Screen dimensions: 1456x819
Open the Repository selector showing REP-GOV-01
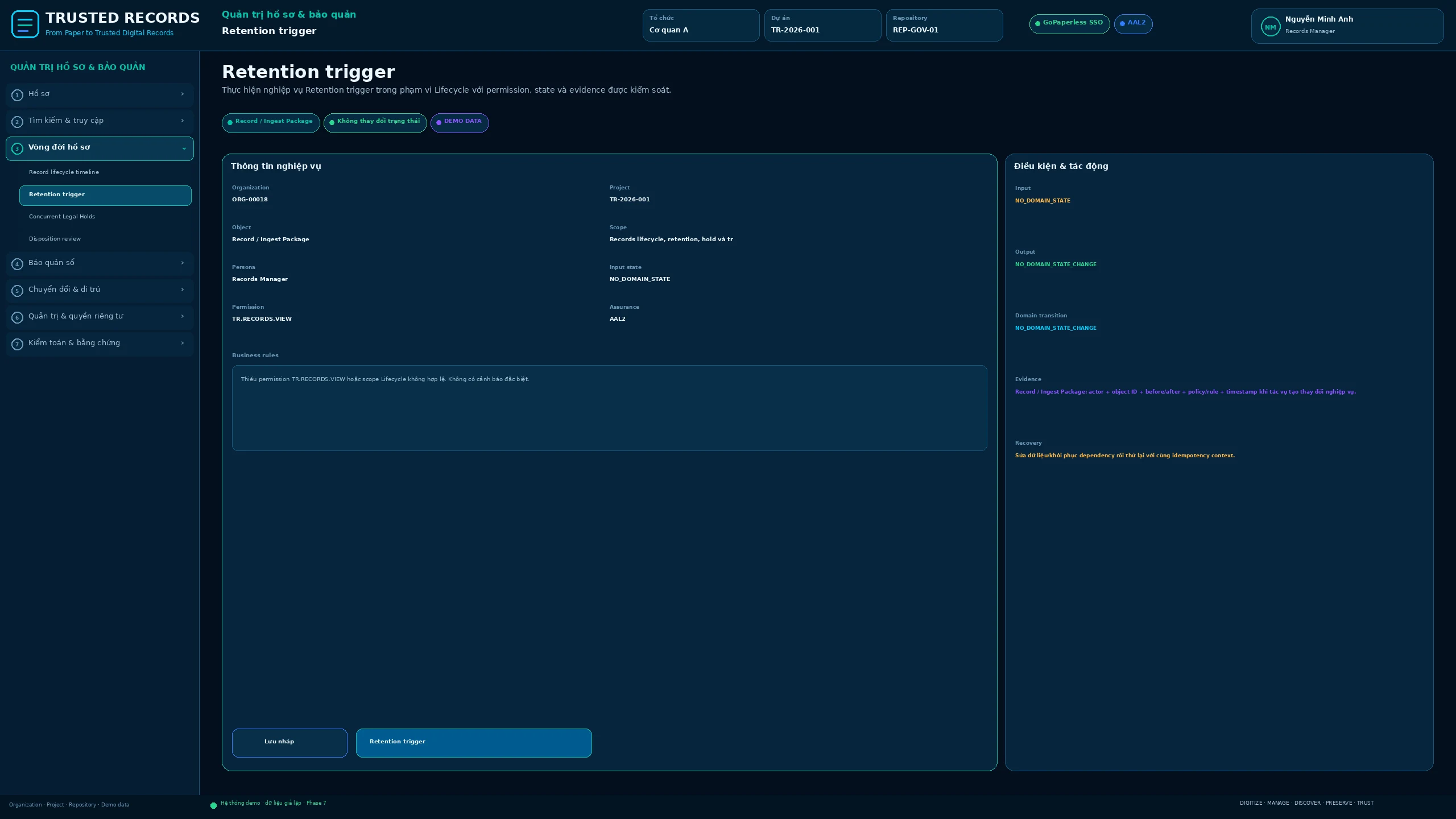[x=944, y=25]
